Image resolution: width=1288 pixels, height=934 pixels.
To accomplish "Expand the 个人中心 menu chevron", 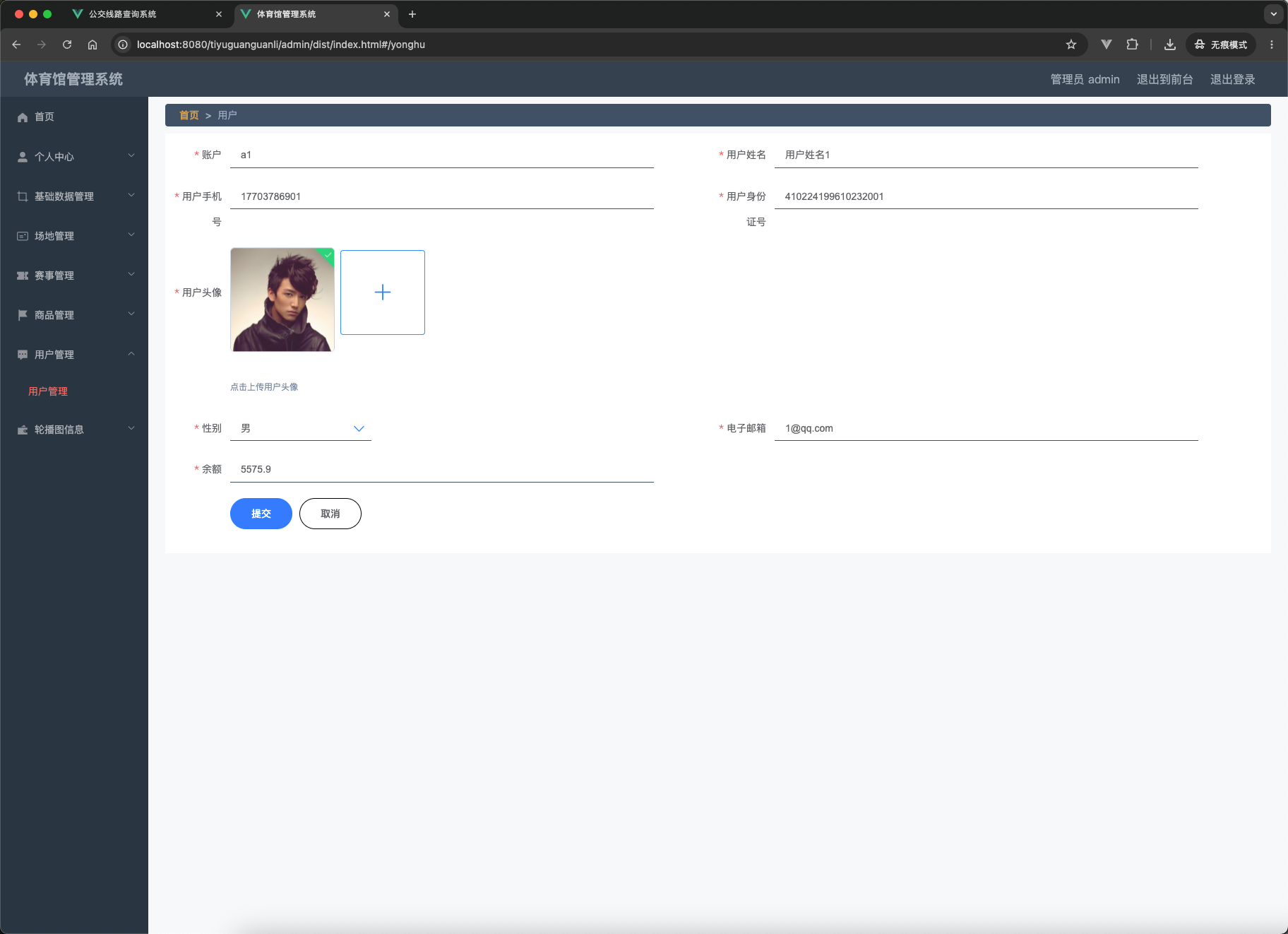I will coord(131,156).
